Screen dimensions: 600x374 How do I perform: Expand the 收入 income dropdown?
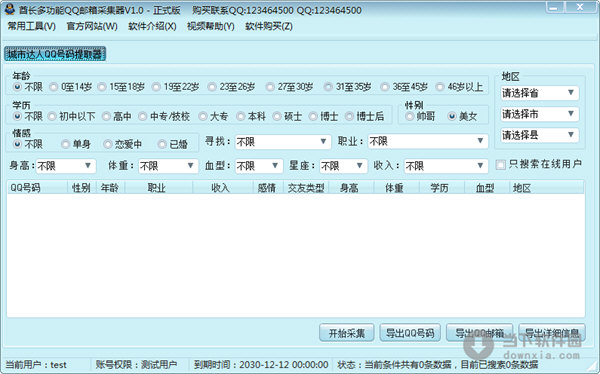(446, 166)
